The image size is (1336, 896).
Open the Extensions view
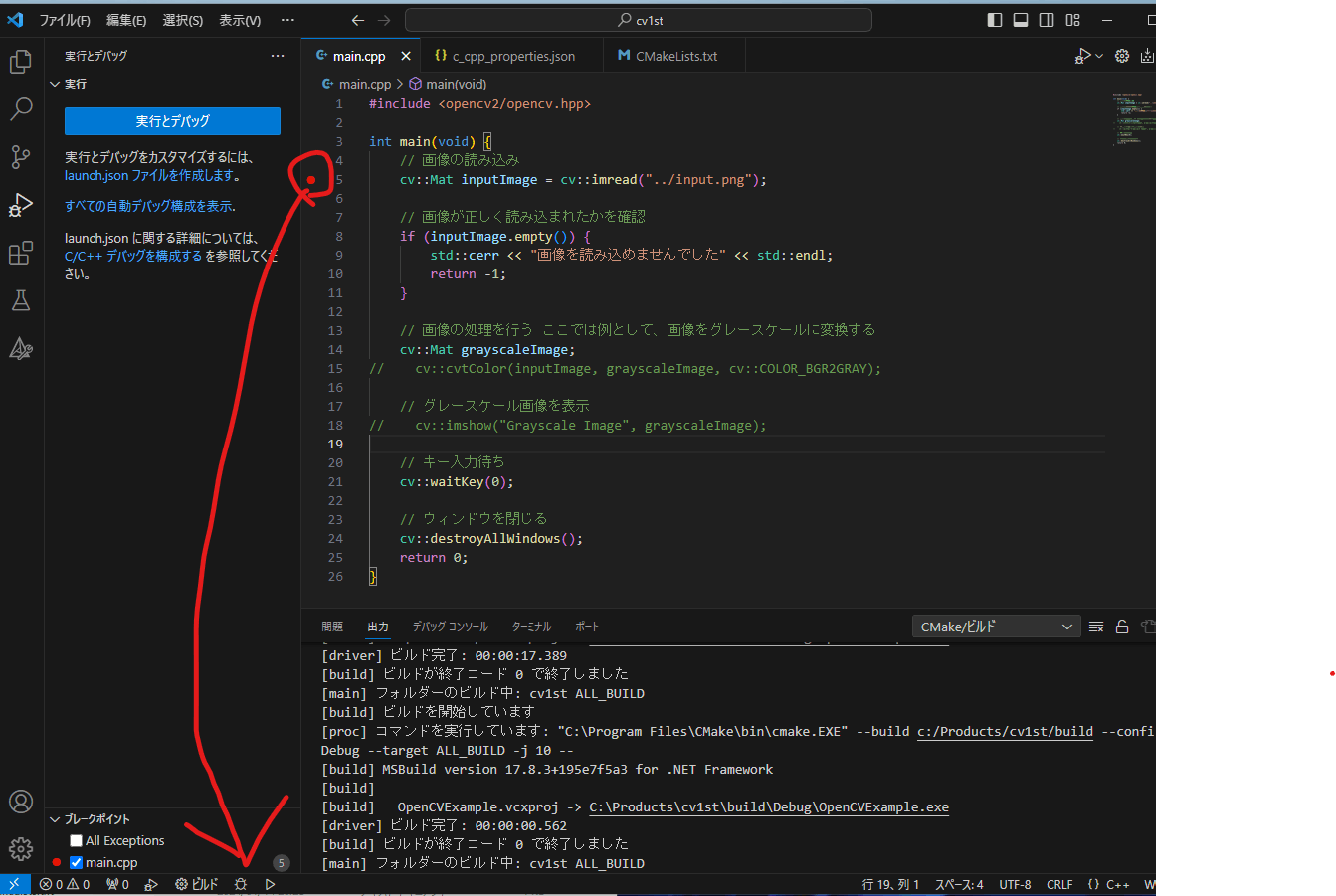pos(21,253)
